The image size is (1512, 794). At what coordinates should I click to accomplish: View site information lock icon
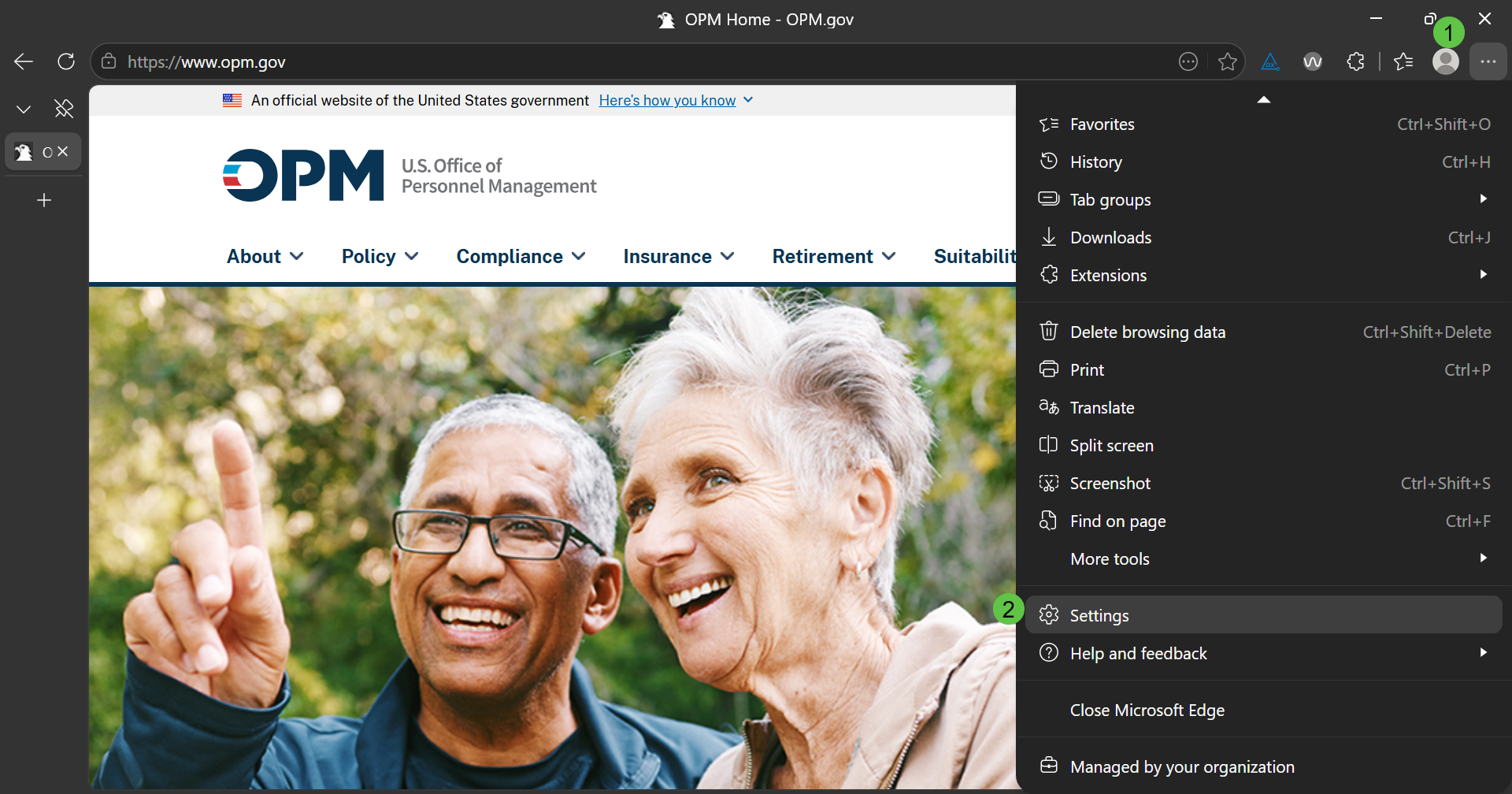click(x=109, y=61)
